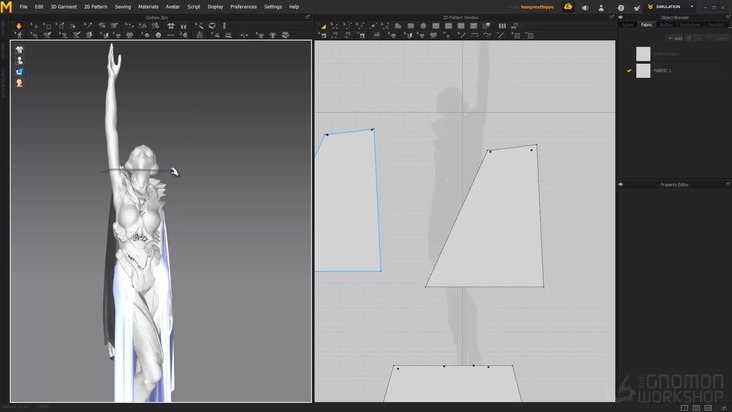
Task: Switch to the Fabric tab in Object Browser
Action: click(x=646, y=24)
